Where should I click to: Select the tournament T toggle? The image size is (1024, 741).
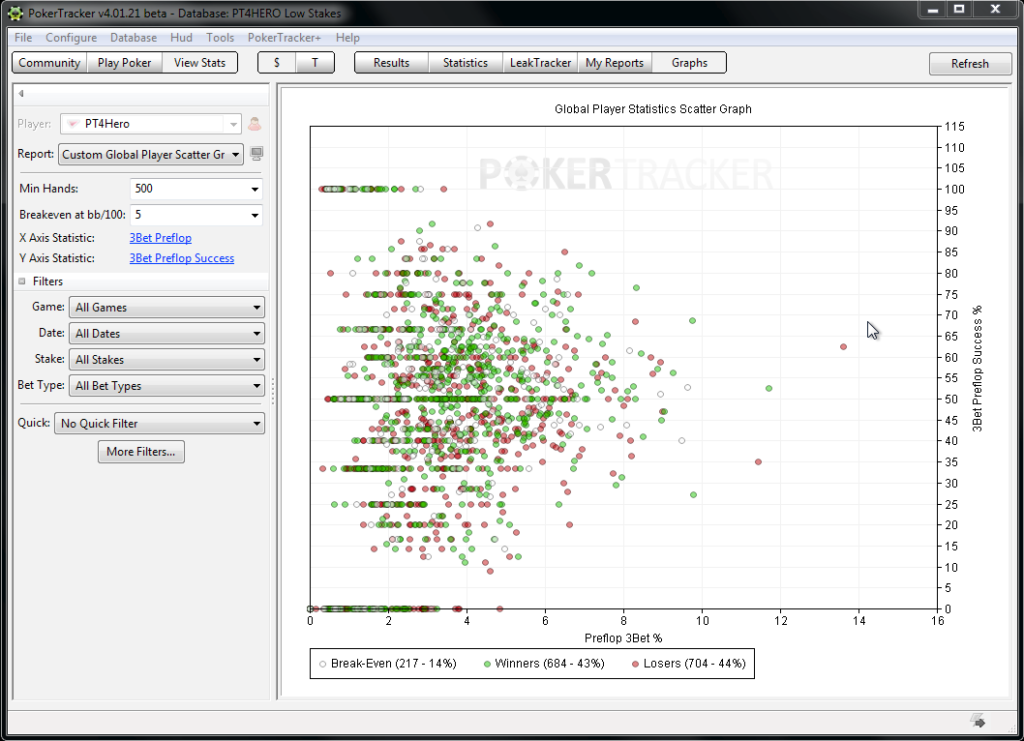coord(315,63)
